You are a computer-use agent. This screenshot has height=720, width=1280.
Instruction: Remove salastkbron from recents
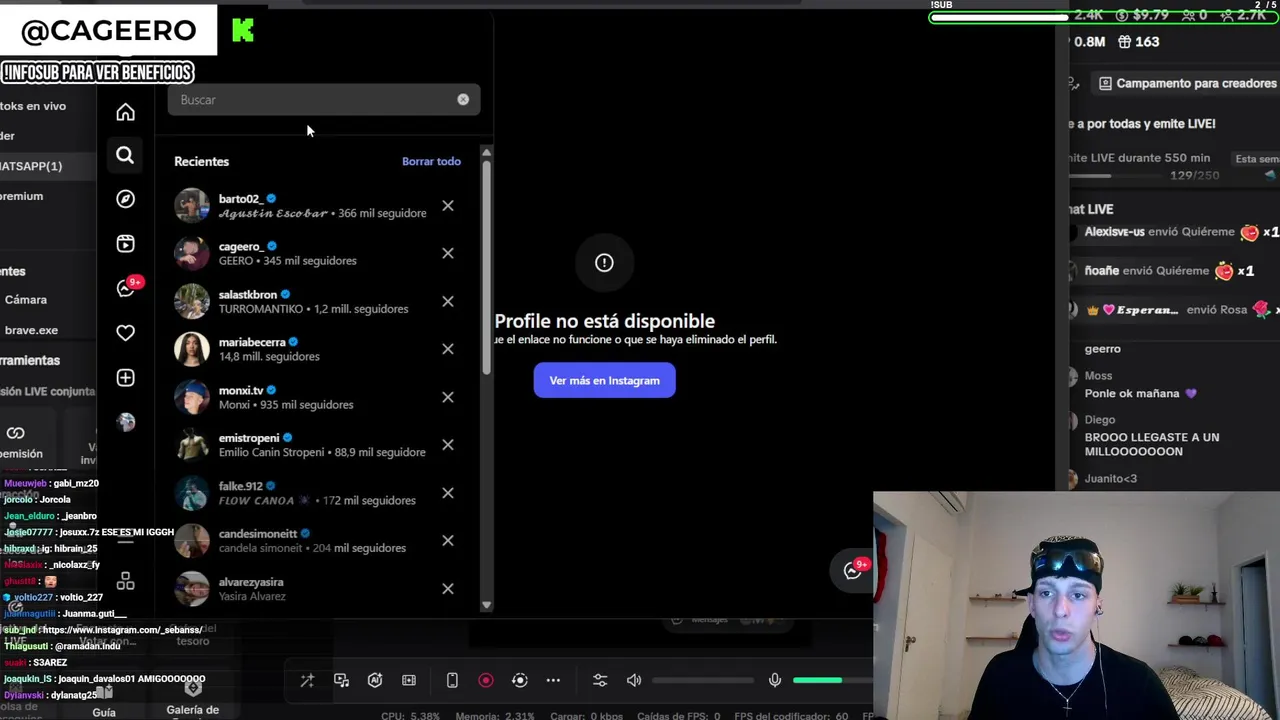point(448,301)
